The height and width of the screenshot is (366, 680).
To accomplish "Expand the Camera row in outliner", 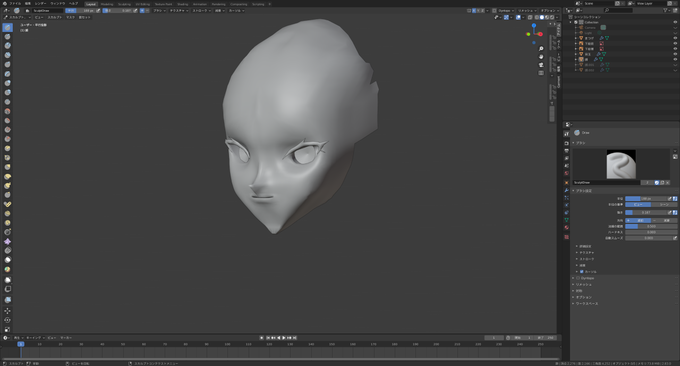I will coord(576,28).
